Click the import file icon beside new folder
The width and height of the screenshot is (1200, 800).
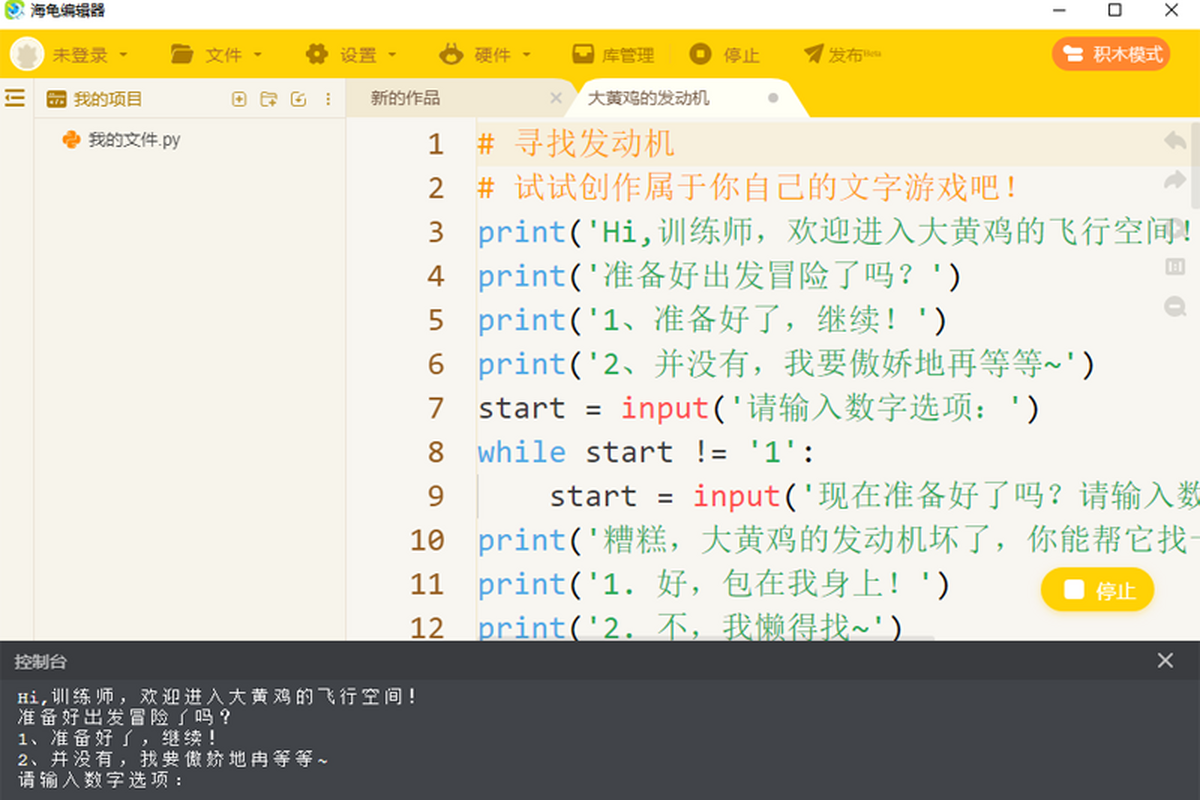298,99
